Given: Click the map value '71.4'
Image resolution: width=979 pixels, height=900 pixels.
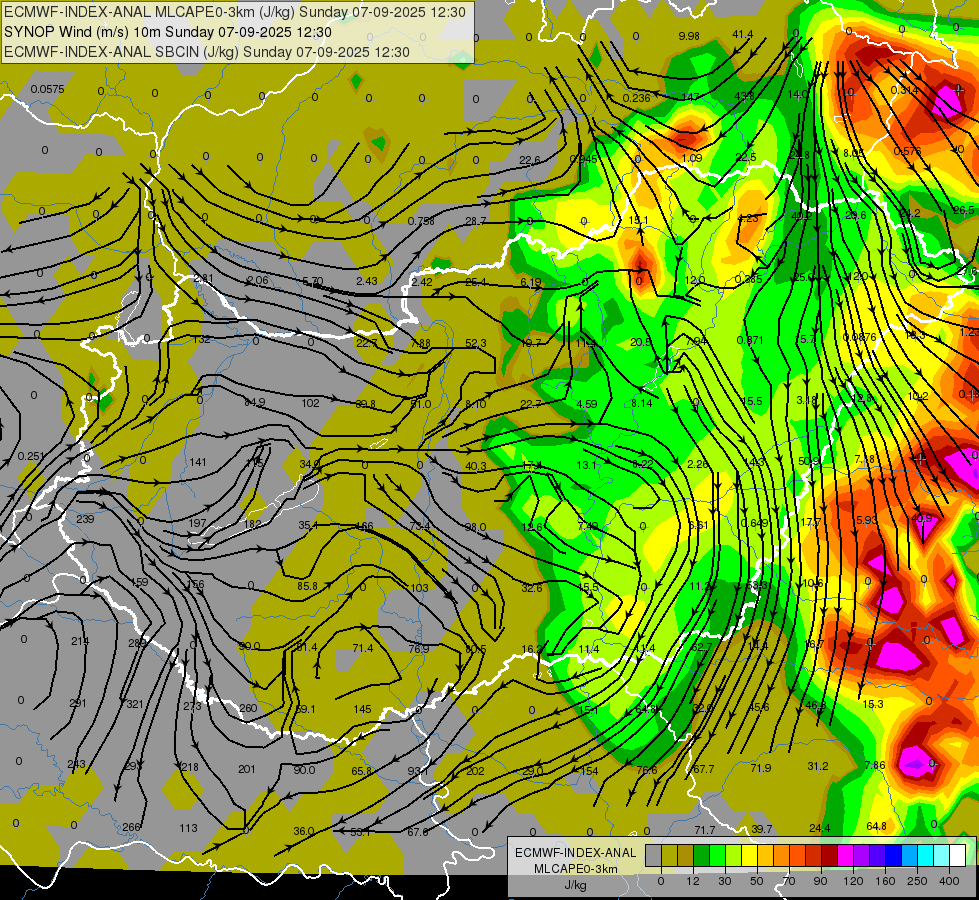Looking at the screenshot, I should pos(363,648).
